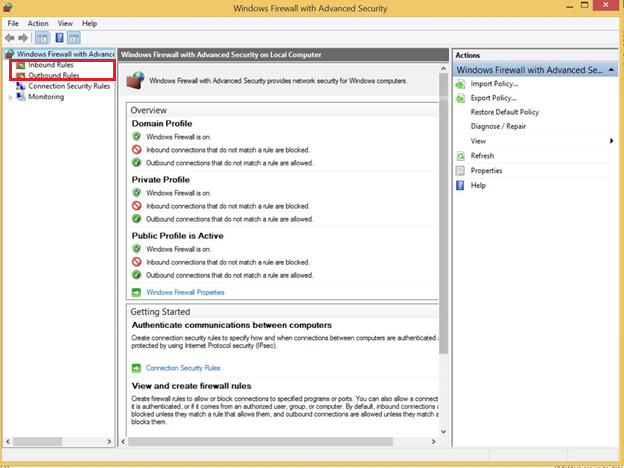Click Diagnose / Repair in Actions

point(498,127)
